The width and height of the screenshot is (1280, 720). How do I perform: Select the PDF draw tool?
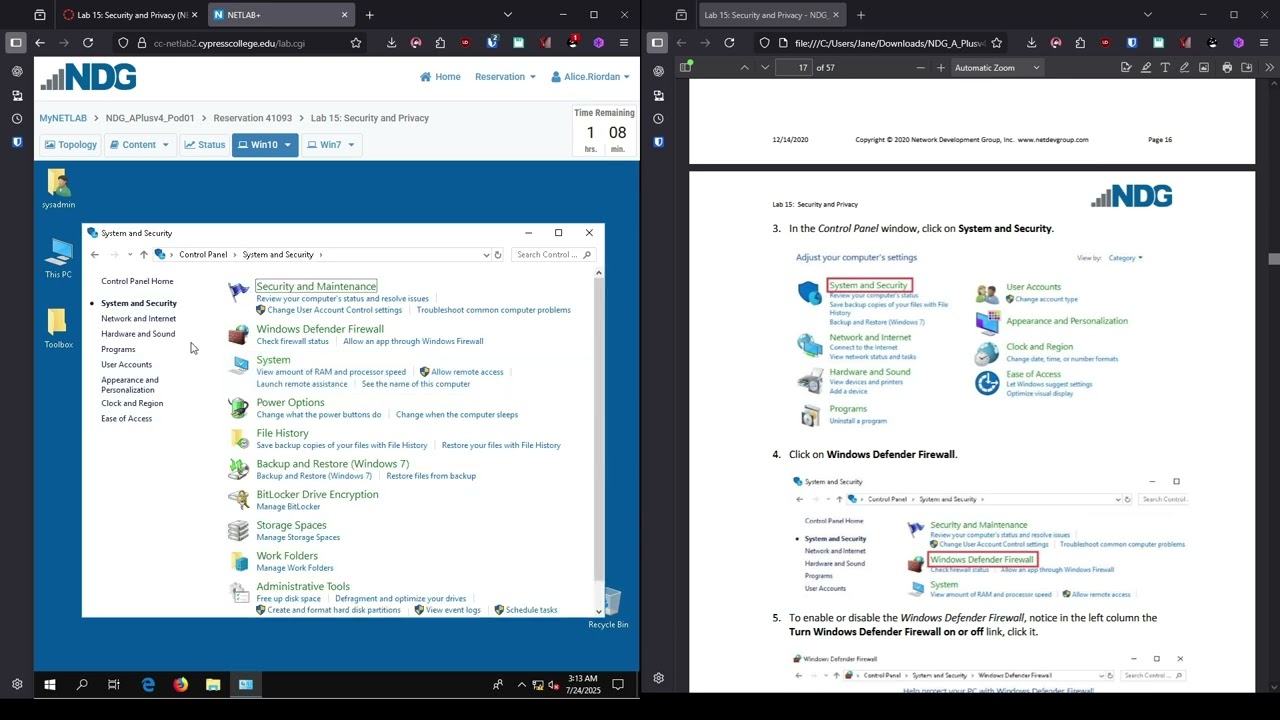pyautogui.click(x=1185, y=68)
